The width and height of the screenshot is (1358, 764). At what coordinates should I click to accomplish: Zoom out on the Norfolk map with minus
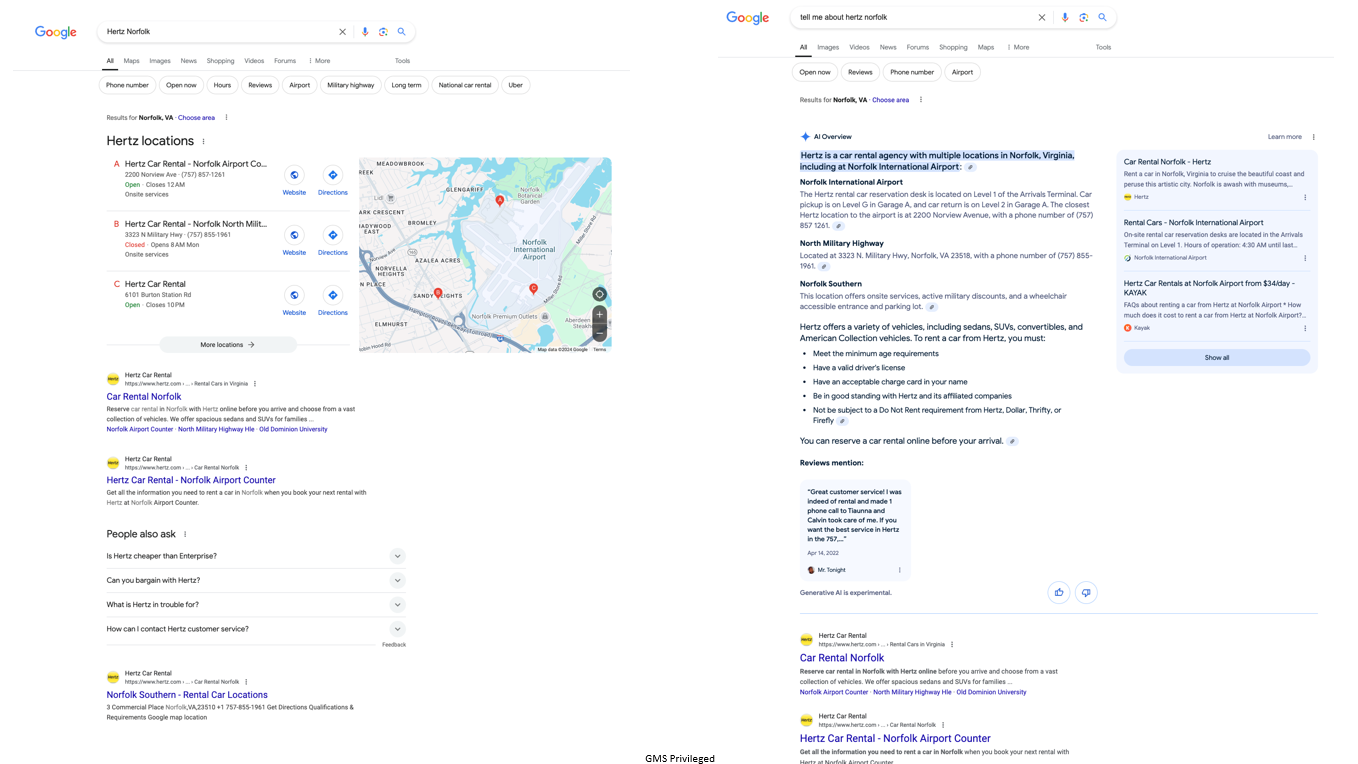pos(599,334)
